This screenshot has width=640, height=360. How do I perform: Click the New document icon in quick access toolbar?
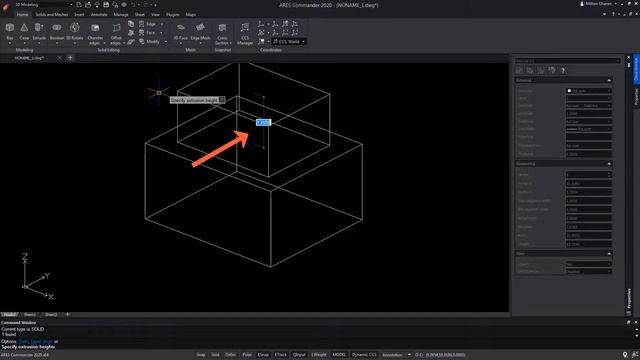79,5
